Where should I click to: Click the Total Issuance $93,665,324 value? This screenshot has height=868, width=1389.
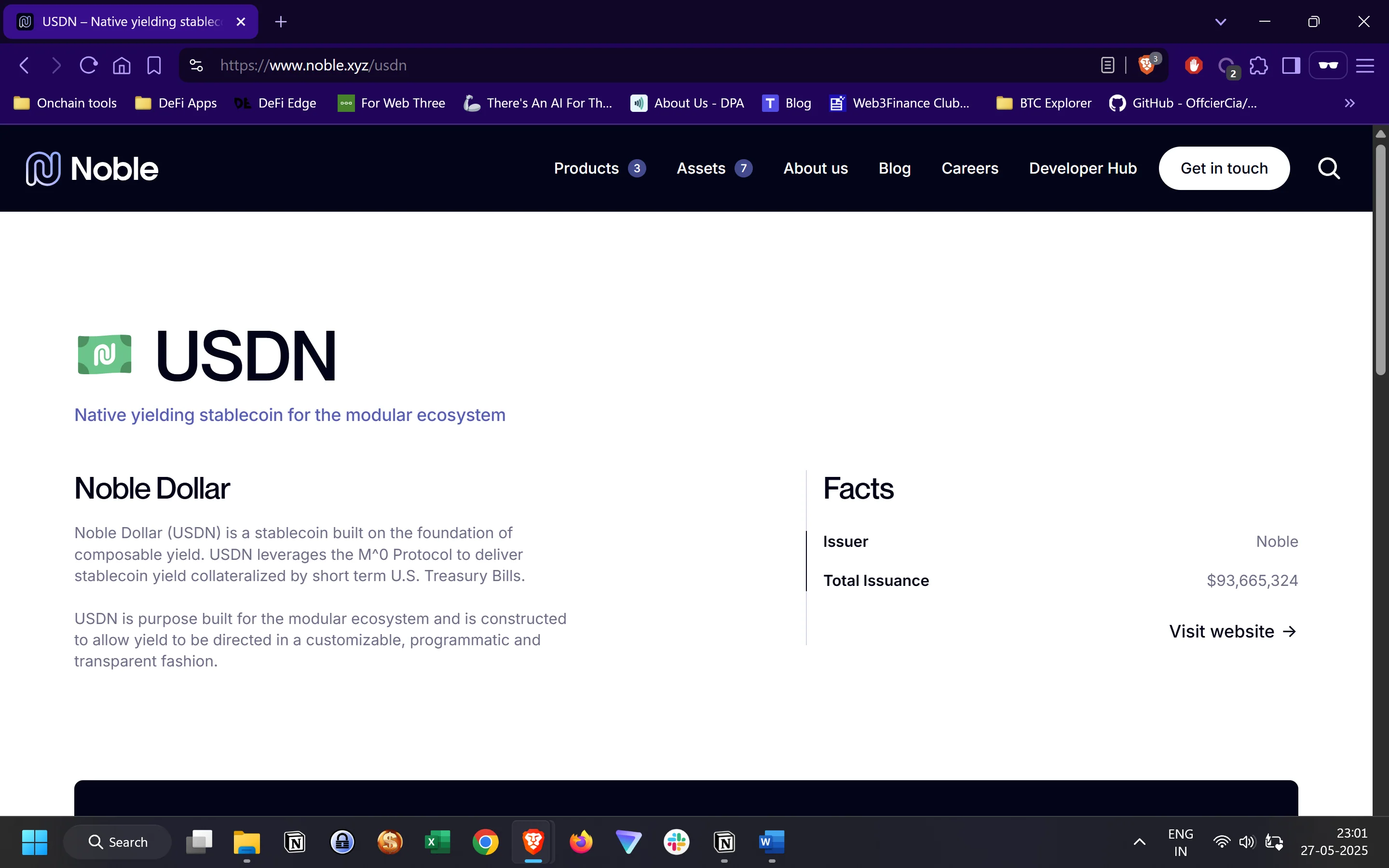point(1252,581)
